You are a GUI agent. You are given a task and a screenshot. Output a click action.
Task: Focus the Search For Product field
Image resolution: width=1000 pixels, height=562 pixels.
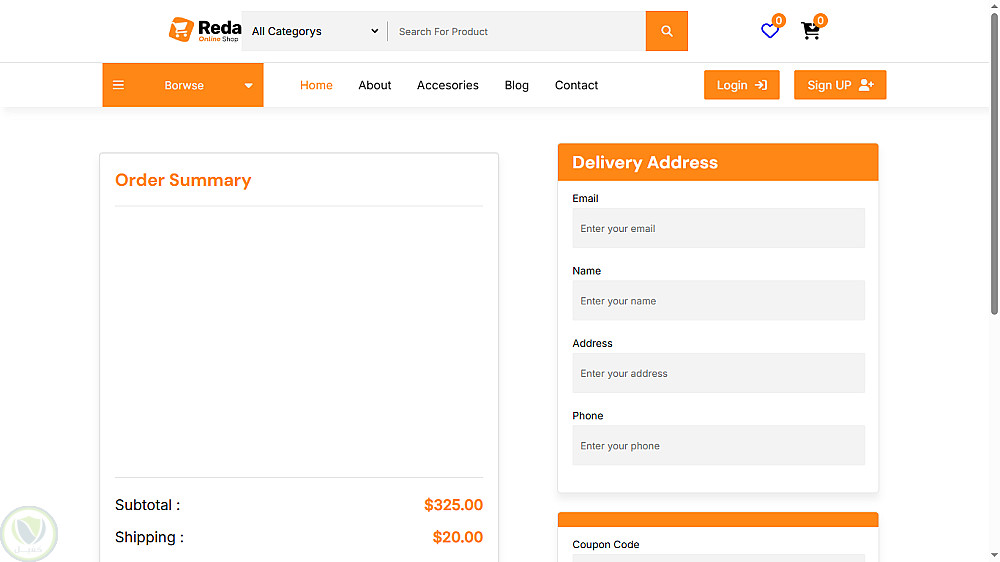517,31
